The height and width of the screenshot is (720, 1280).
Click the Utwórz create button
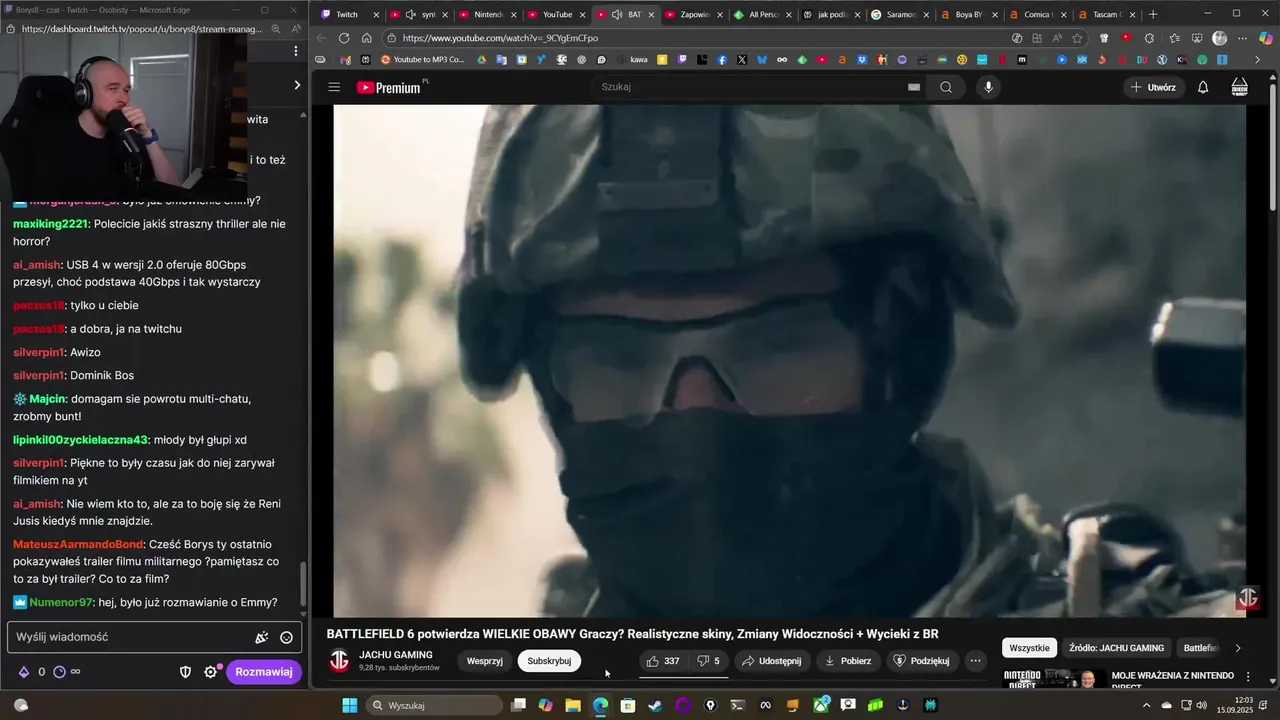tap(1153, 87)
